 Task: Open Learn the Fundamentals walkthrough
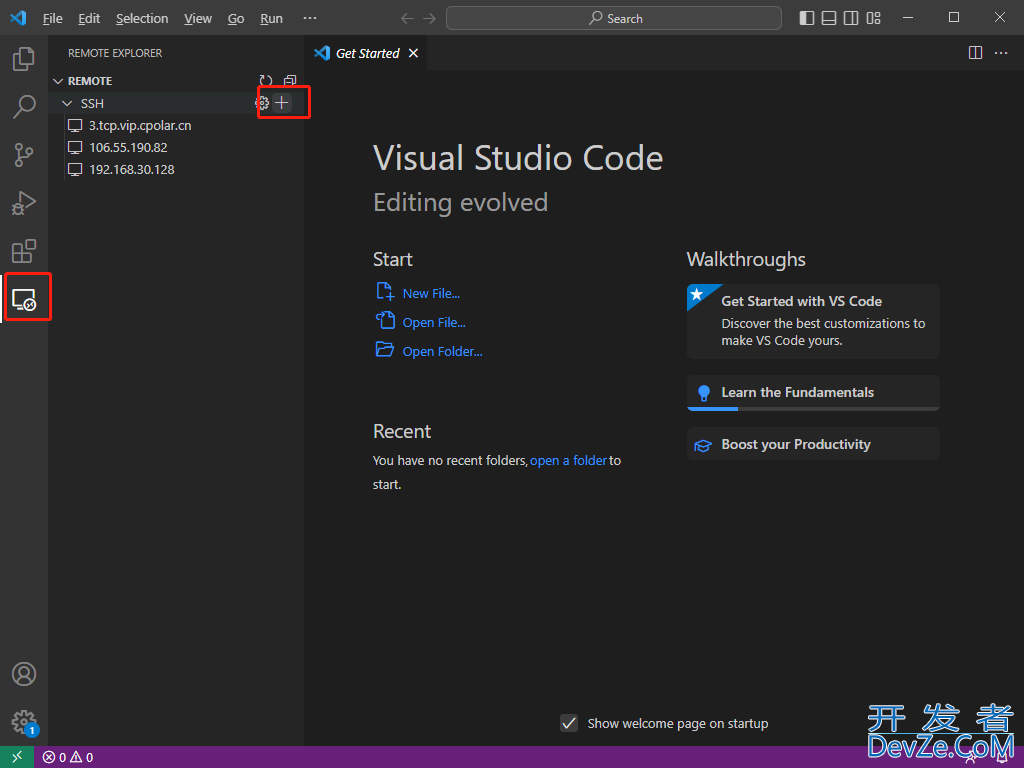point(813,392)
